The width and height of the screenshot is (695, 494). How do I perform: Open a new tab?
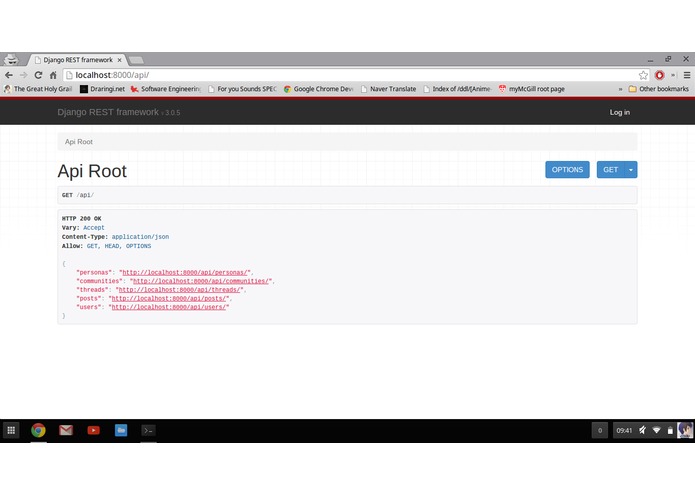click(136, 60)
